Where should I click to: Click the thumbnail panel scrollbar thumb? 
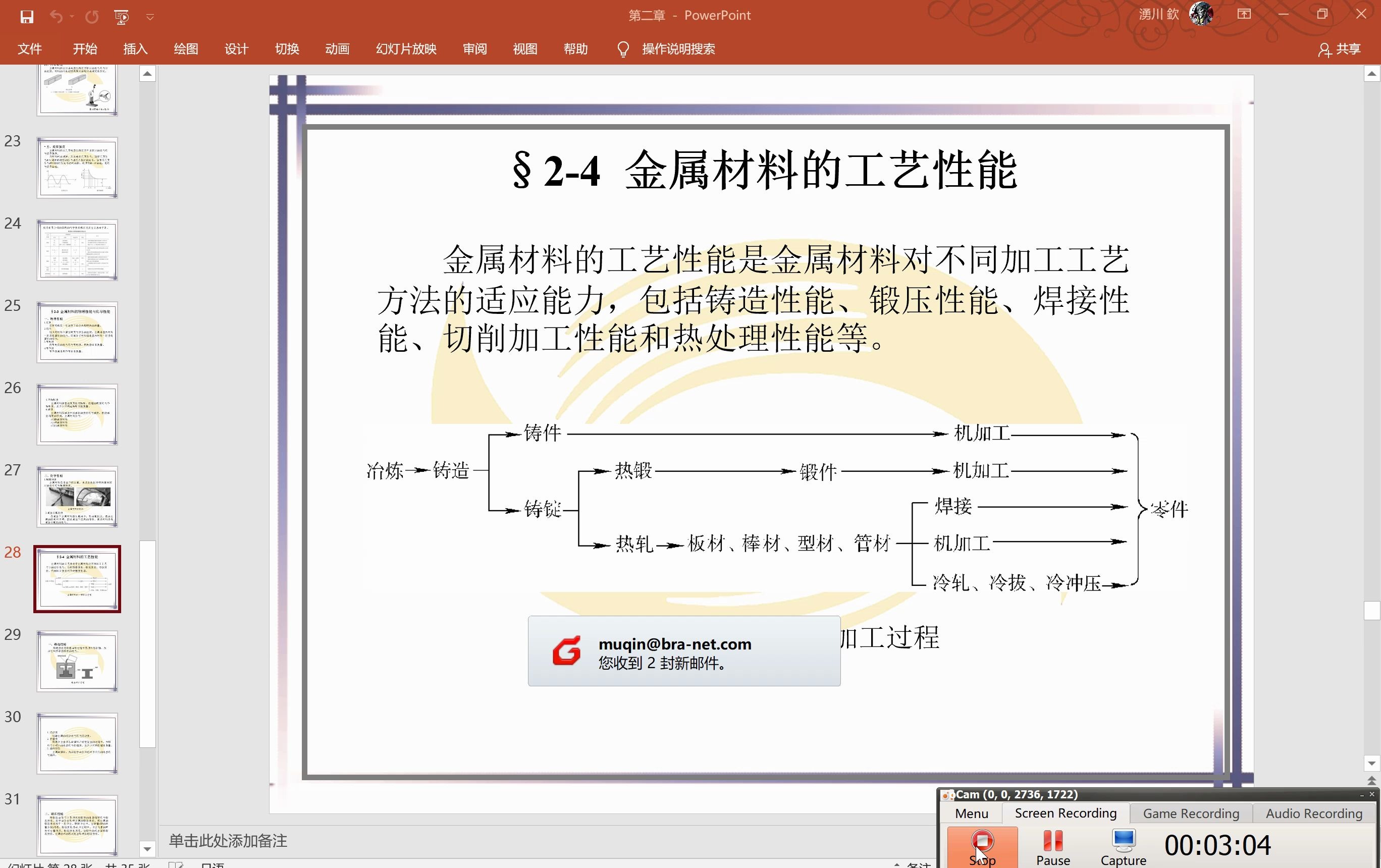(x=147, y=644)
